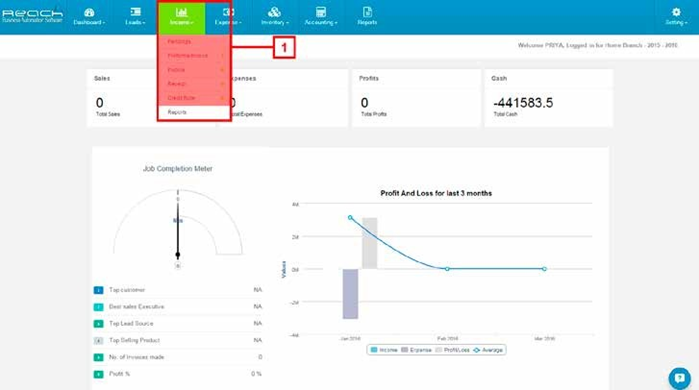Click the January Expense bar in chart
Image resolution: width=699 pixels, height=390 pixels.
[350, 294]
